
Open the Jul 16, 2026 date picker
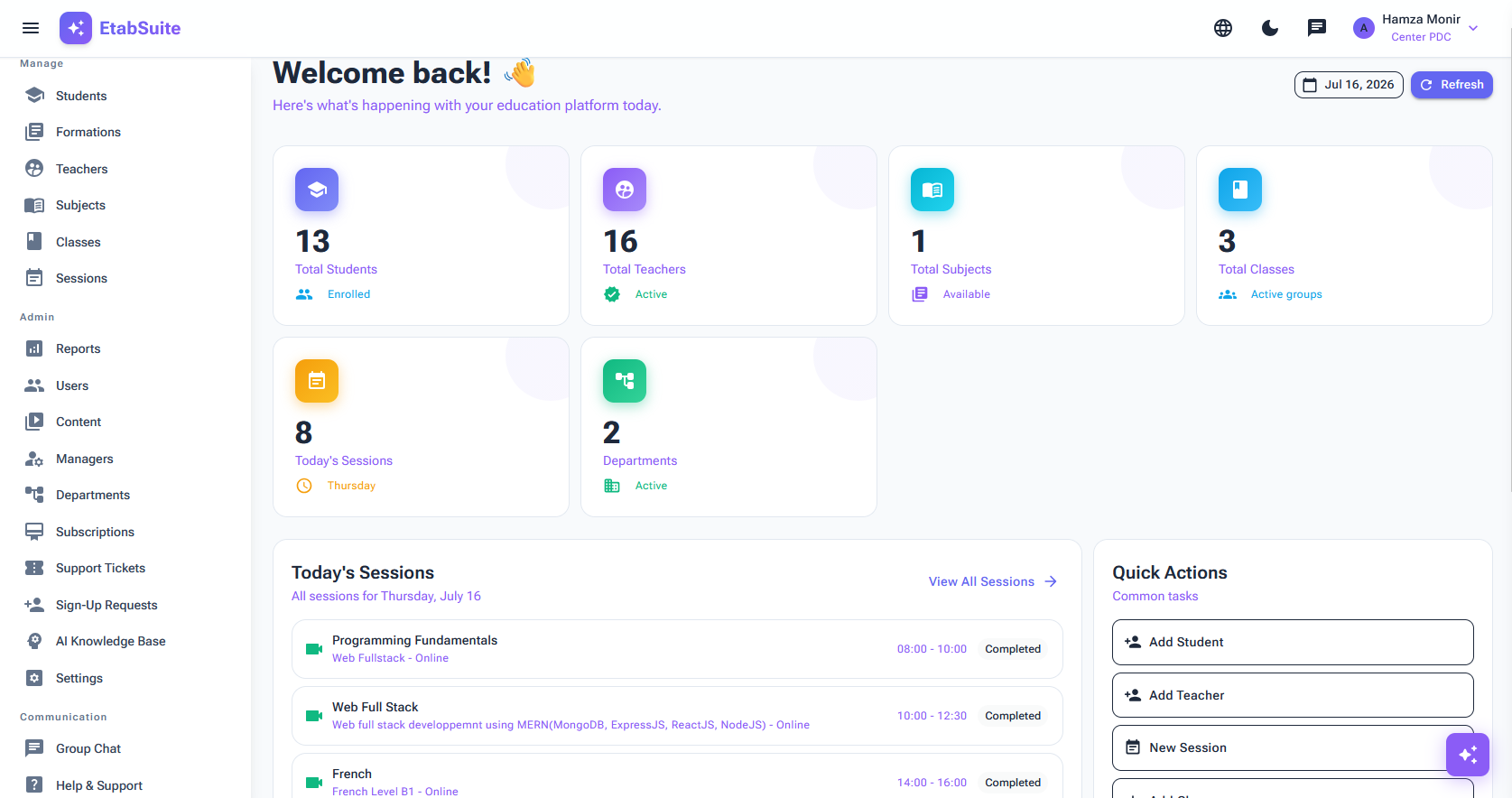point(1349,85)
